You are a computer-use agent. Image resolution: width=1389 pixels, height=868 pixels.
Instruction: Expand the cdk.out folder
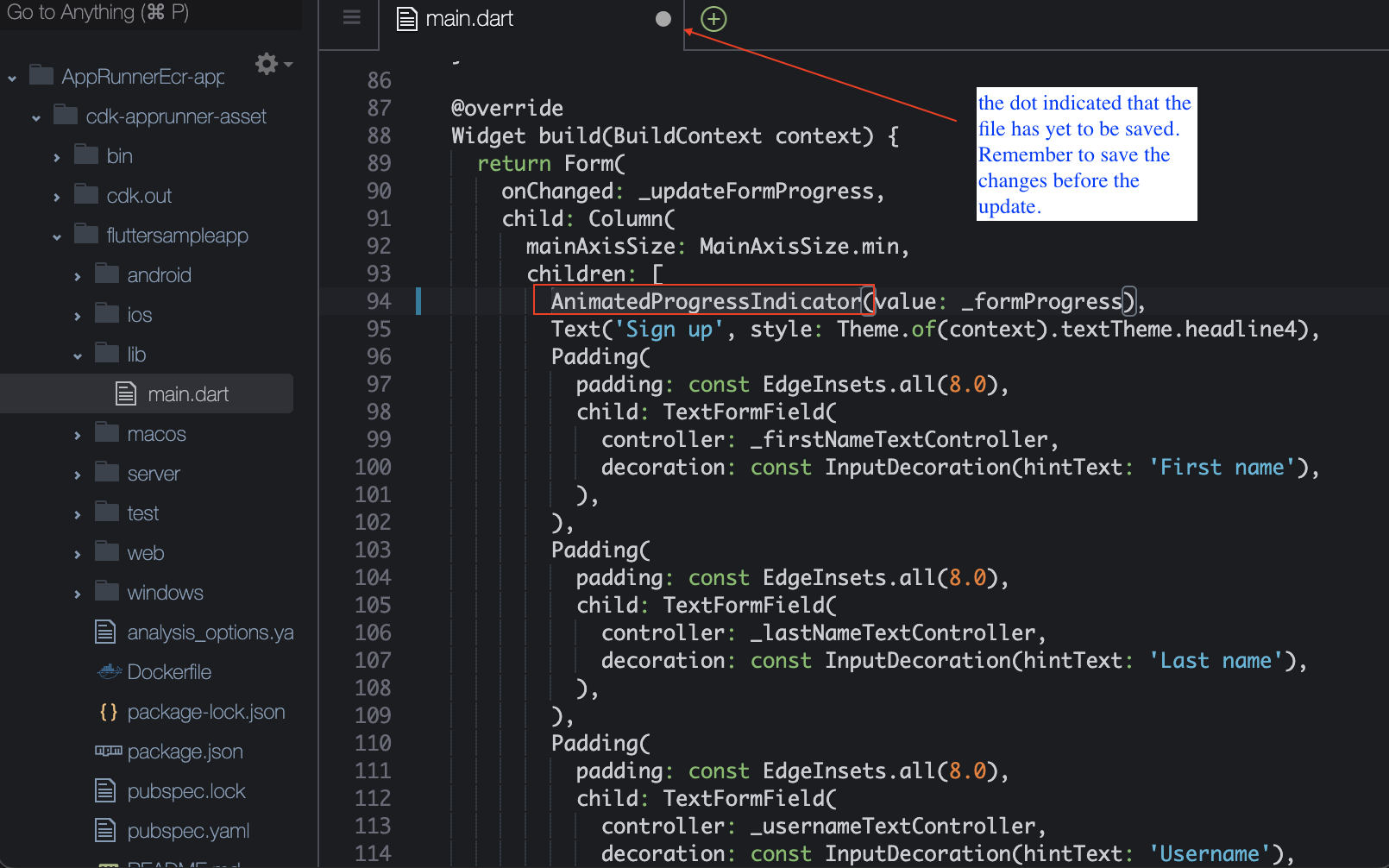[x=57, y=198]
